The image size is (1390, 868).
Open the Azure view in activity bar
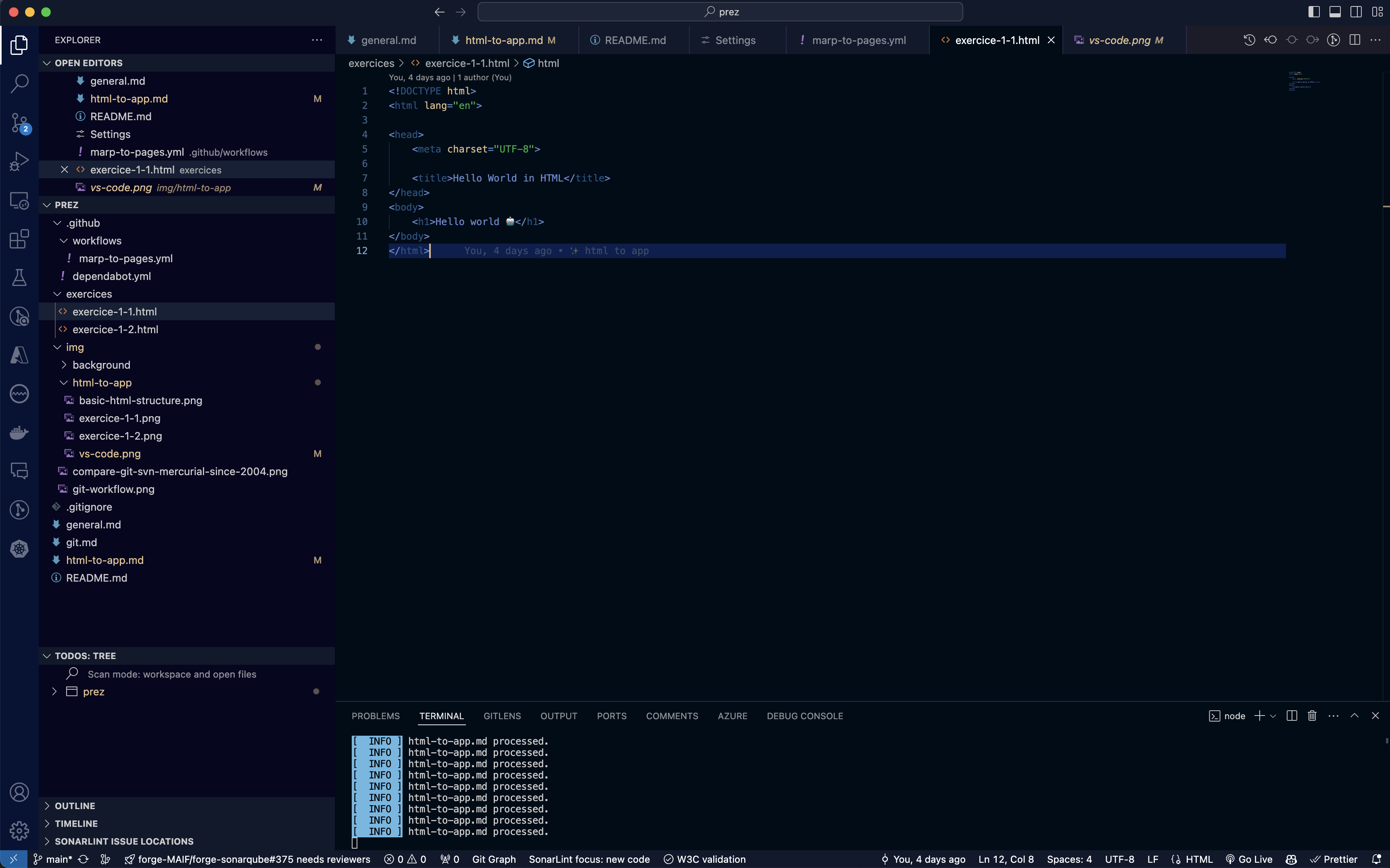(19, 355)
